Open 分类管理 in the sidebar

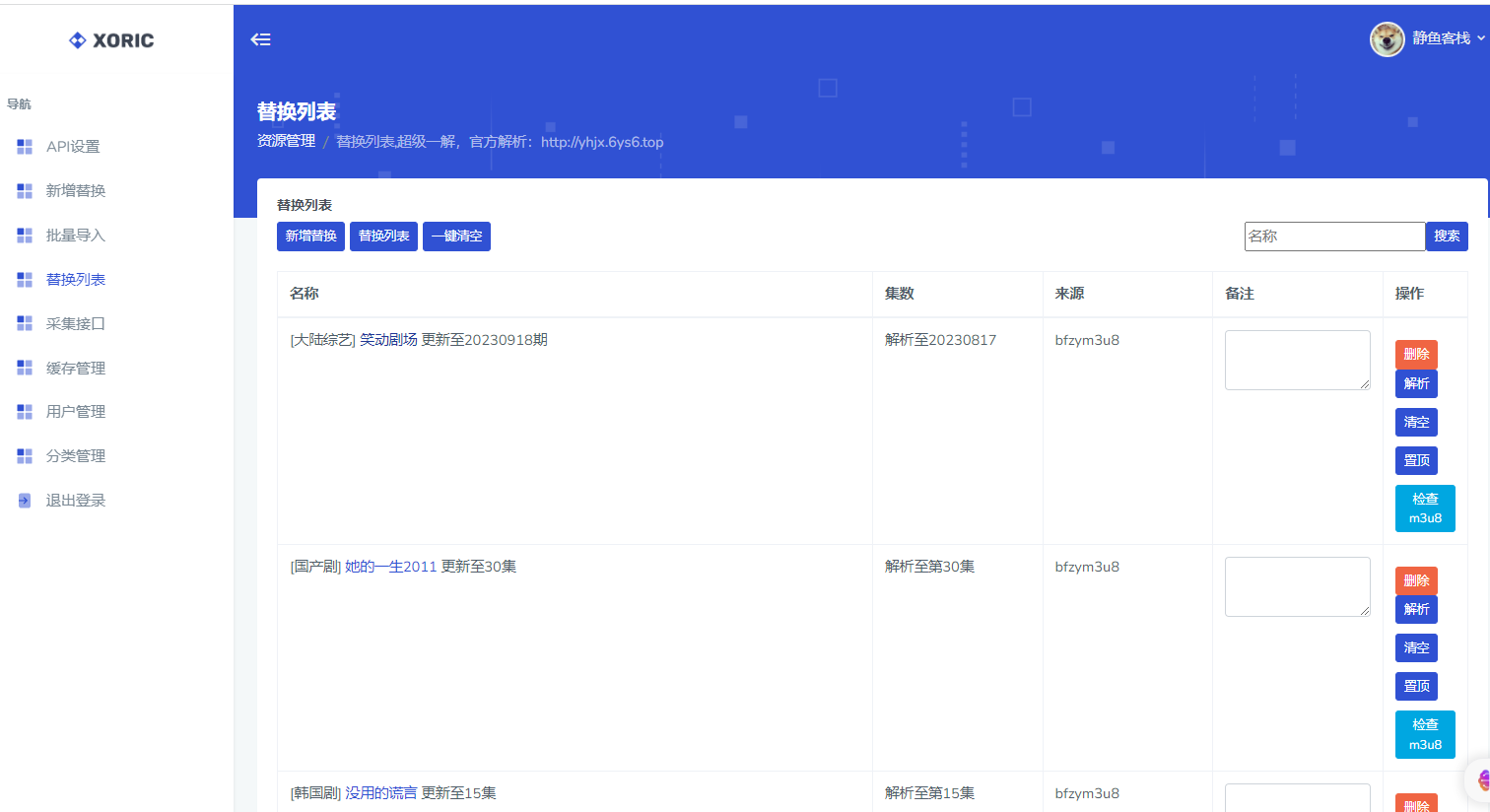pos(75,456)
